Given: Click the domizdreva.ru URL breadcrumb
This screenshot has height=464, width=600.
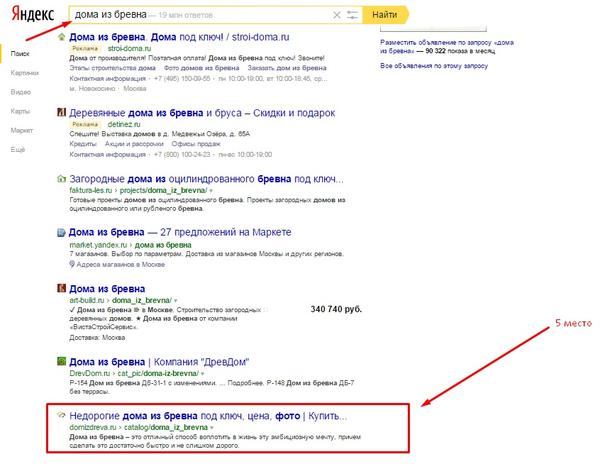Looking at the screenshot, I should (139, 427).
